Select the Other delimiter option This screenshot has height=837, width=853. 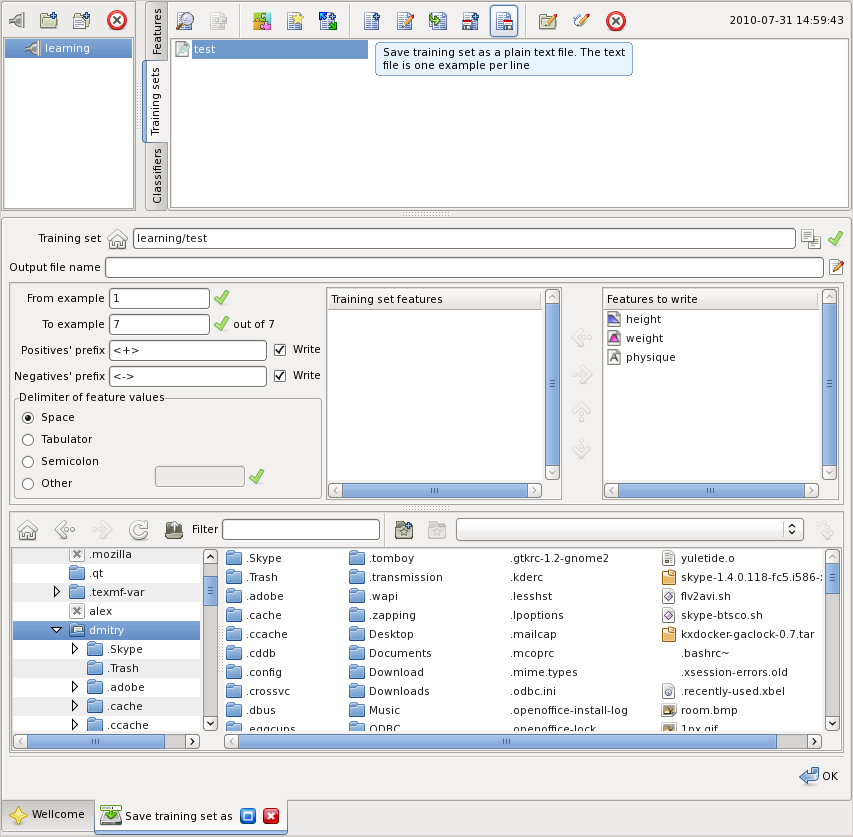click(28, 483)
